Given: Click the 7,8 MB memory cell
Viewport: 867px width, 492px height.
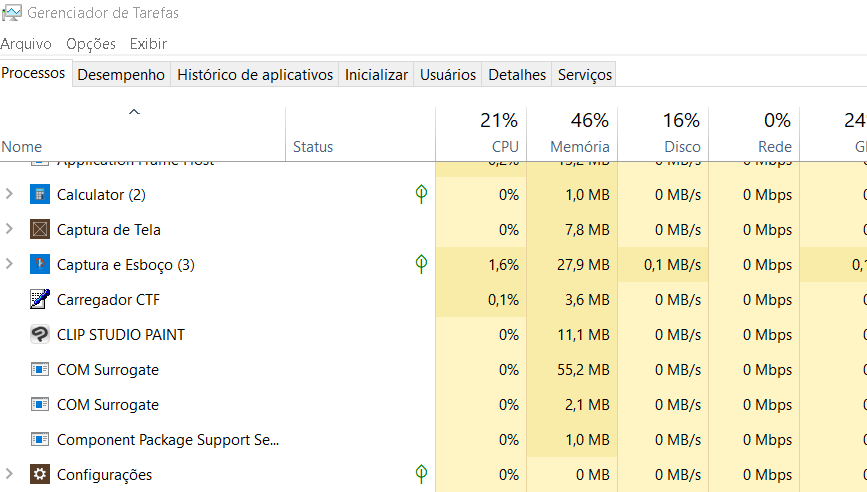Looking at the screenshot, I should click(x=572, y=229).
